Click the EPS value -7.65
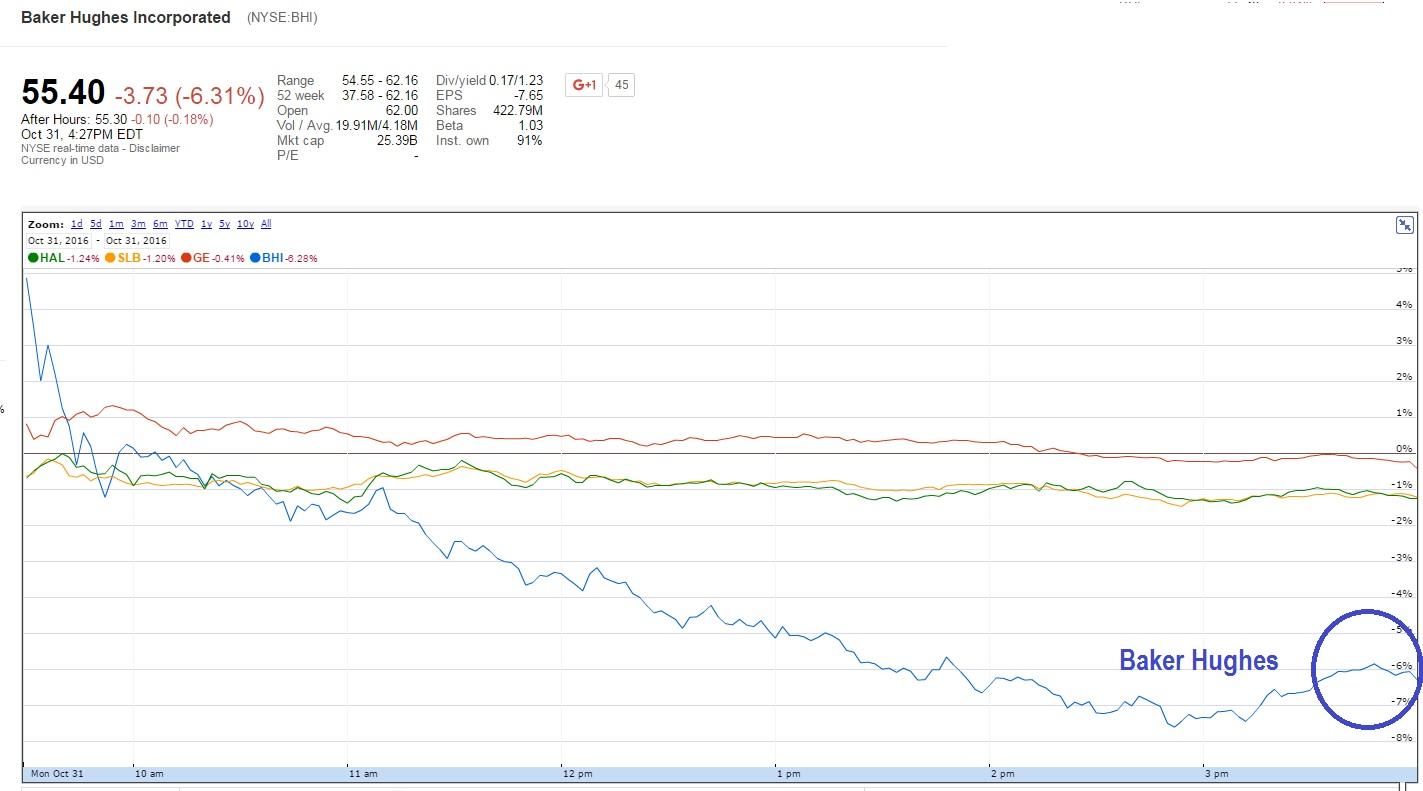Image resolution: width=1423 pixels, height=791 pixels. click(528, 95)
